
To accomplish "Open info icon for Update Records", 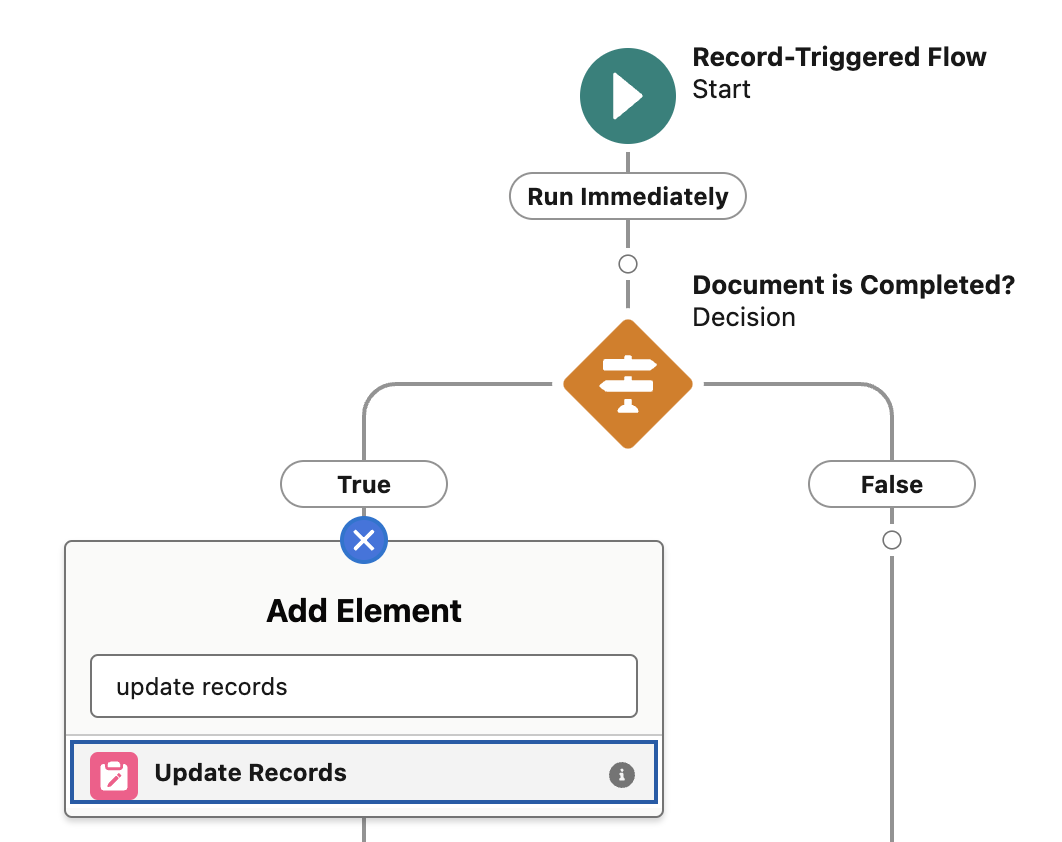I will 622,774.
